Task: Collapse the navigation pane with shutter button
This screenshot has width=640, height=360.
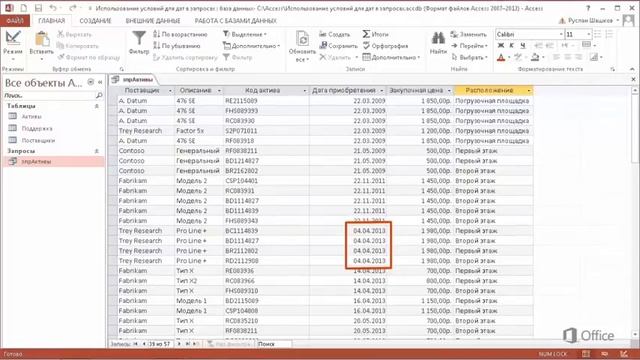Action: [x=100, y=82]
